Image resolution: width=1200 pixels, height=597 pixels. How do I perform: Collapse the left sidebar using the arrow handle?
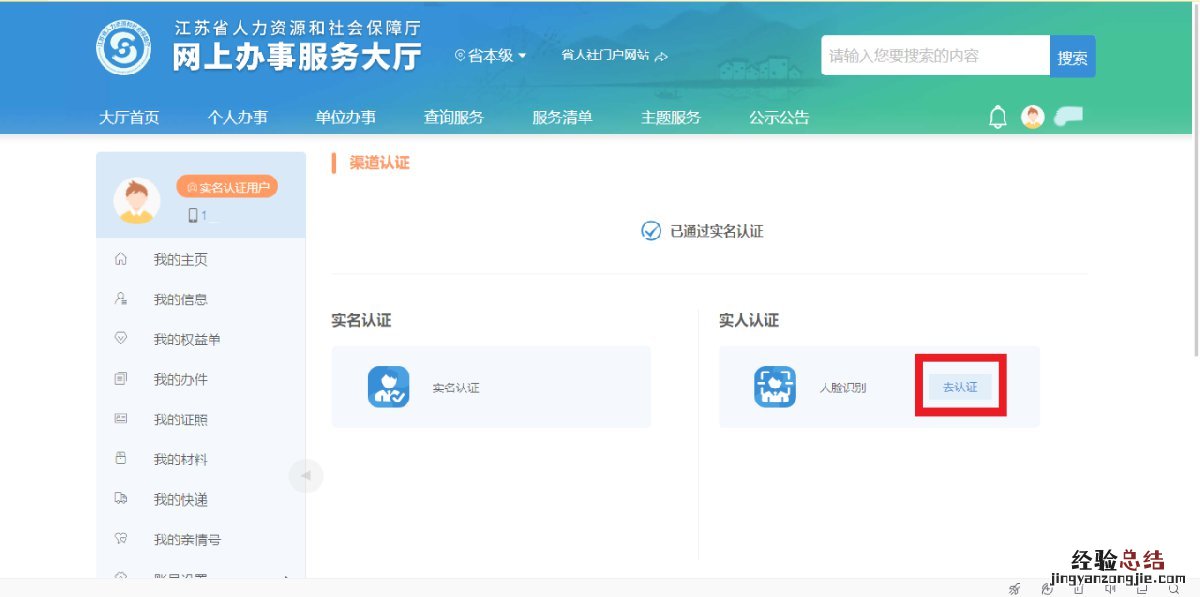[305, 475]
